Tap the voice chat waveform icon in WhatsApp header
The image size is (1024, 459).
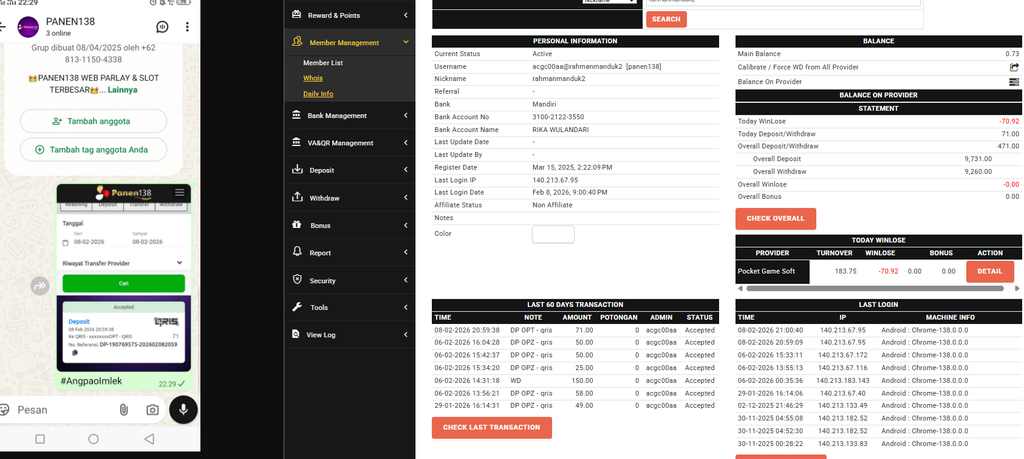coord(163,27)
